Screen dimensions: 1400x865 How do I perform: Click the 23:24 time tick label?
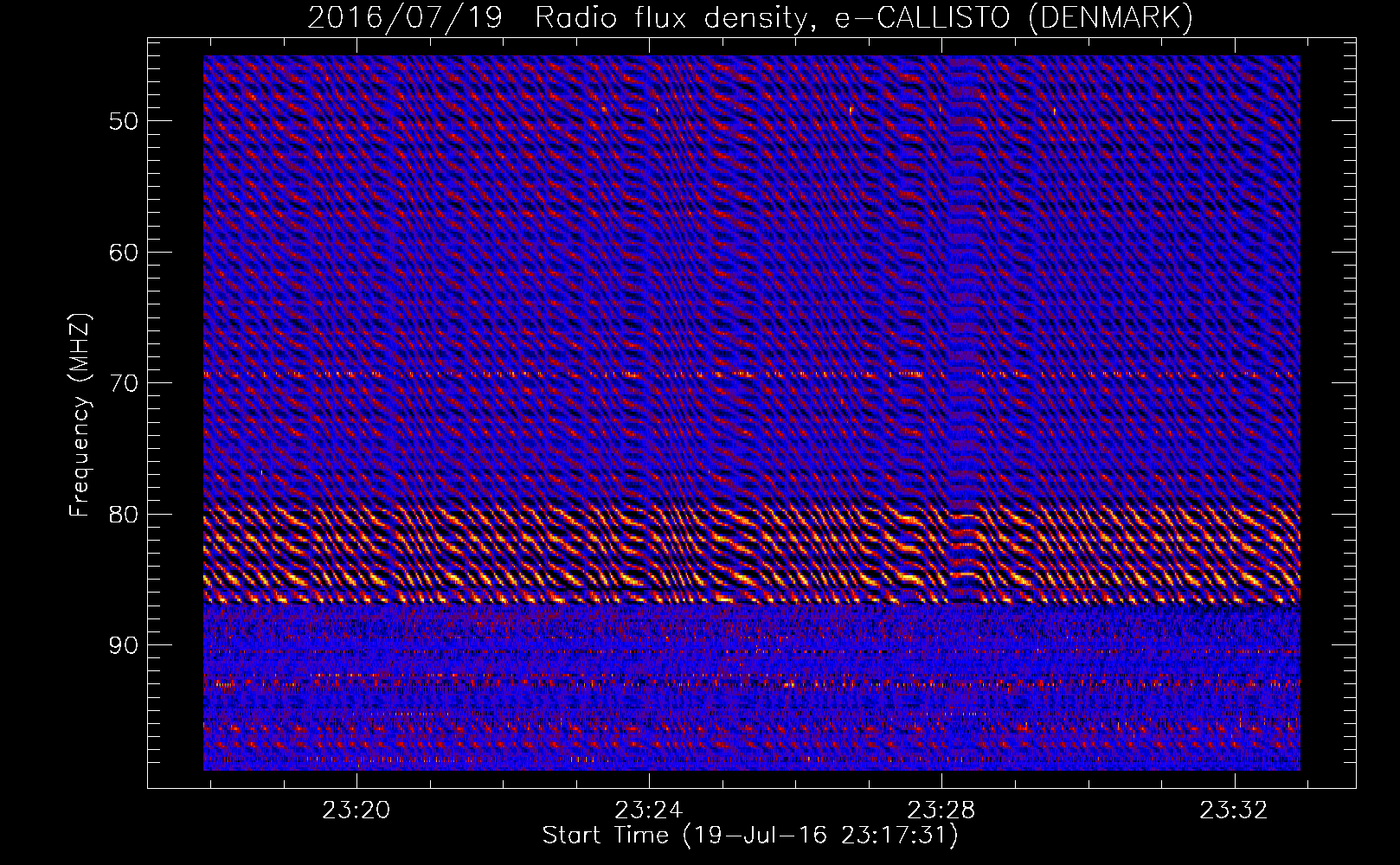649,811
